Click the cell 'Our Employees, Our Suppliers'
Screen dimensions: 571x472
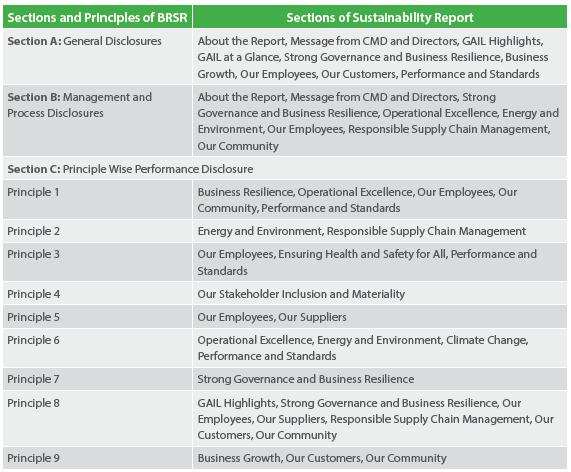[380, 316]
